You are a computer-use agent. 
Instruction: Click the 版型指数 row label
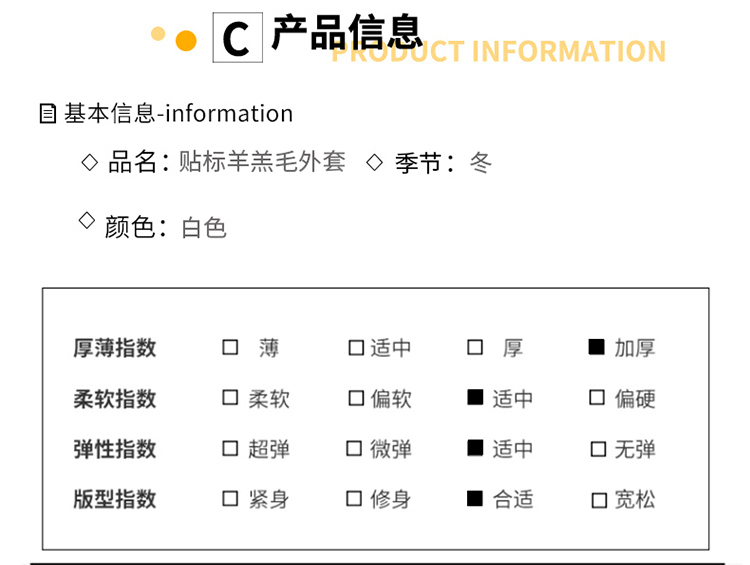click(x=115, y=499)
